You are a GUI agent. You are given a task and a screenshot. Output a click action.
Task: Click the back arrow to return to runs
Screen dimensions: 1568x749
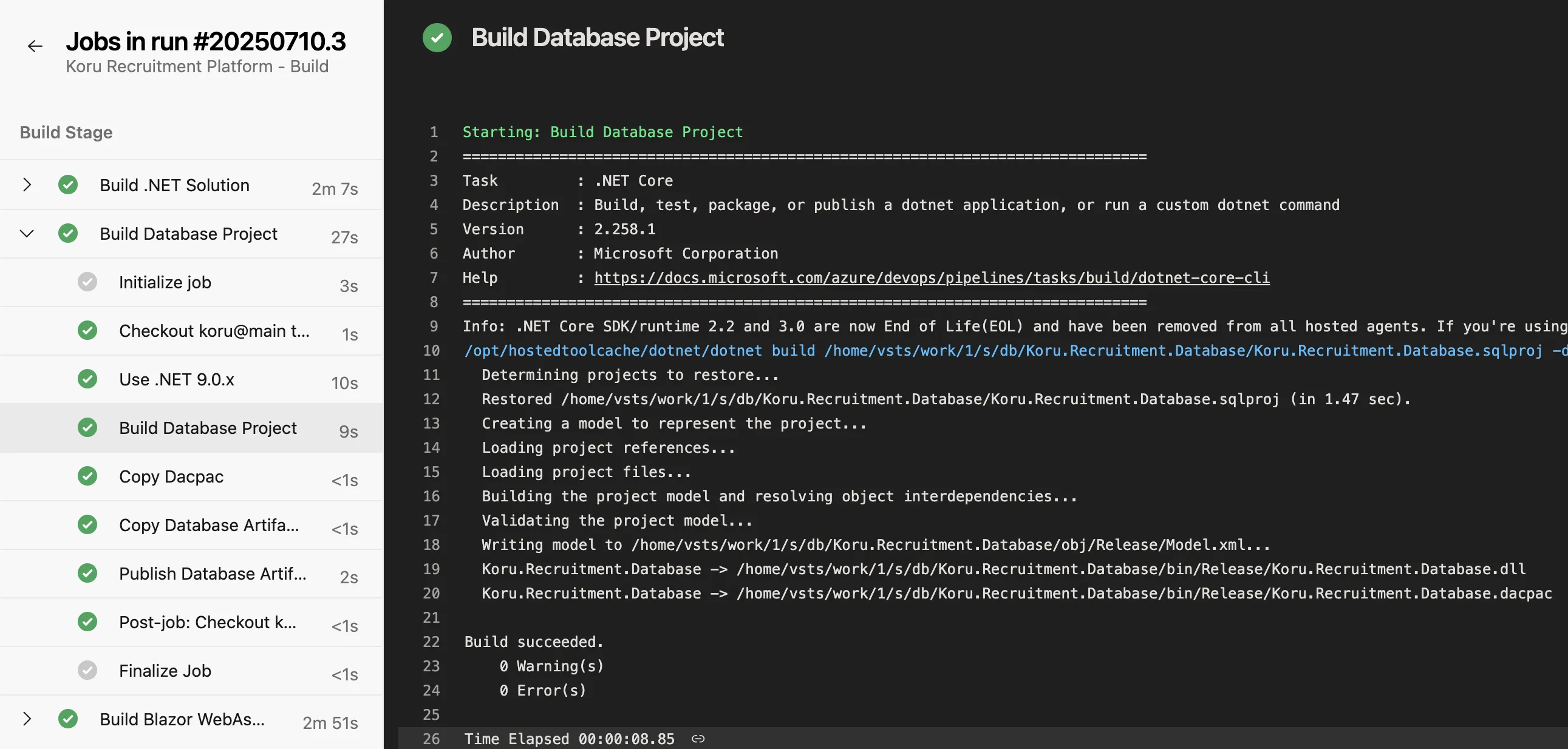point(35,46)
